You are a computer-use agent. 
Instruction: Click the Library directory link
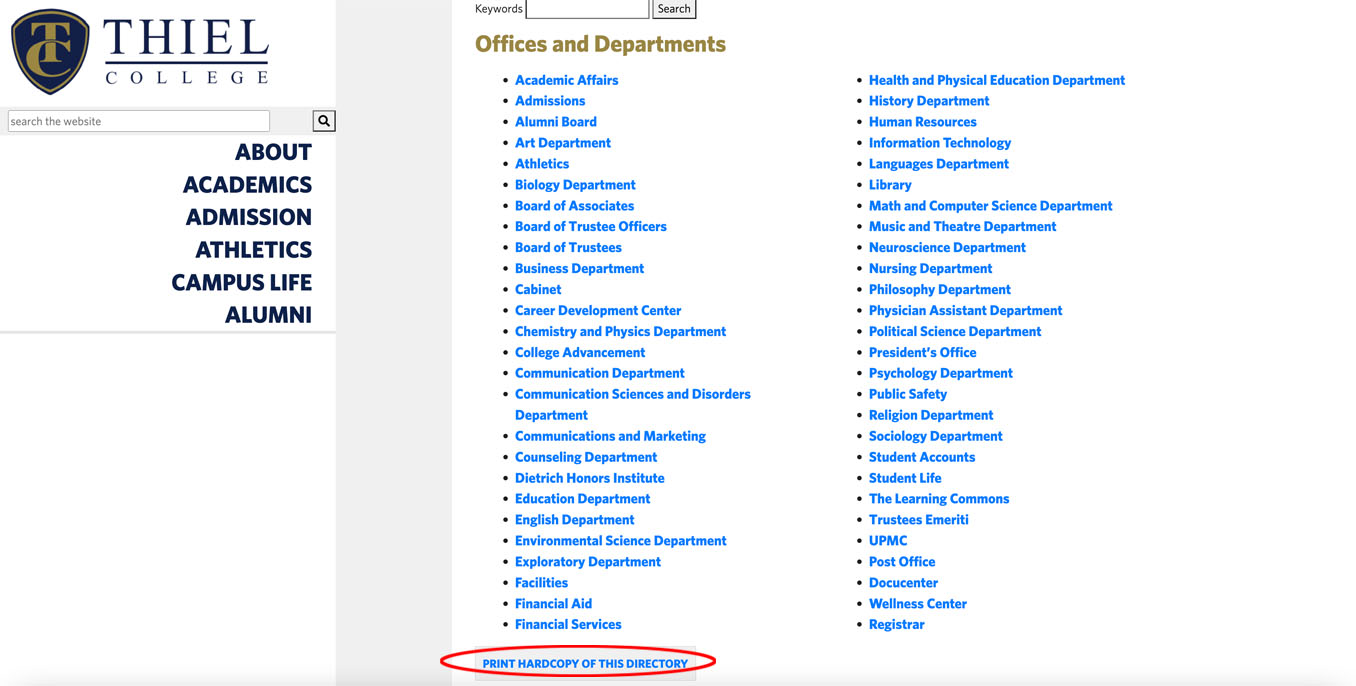pos(890,185)
